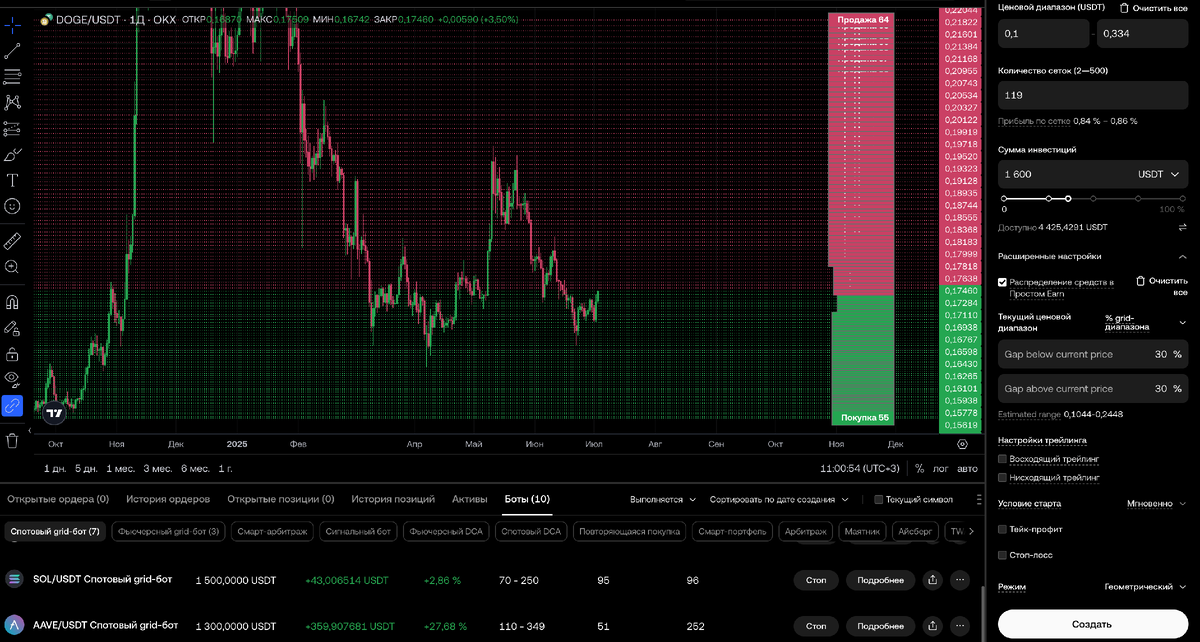Open Мгновенно start condition dropdown
The height and width of the screenshot is (642, 1200).
pyautogui.click(x=1156, y=504)
